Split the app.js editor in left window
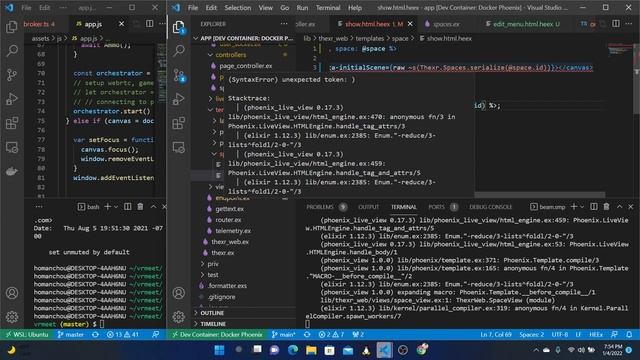 150,24
